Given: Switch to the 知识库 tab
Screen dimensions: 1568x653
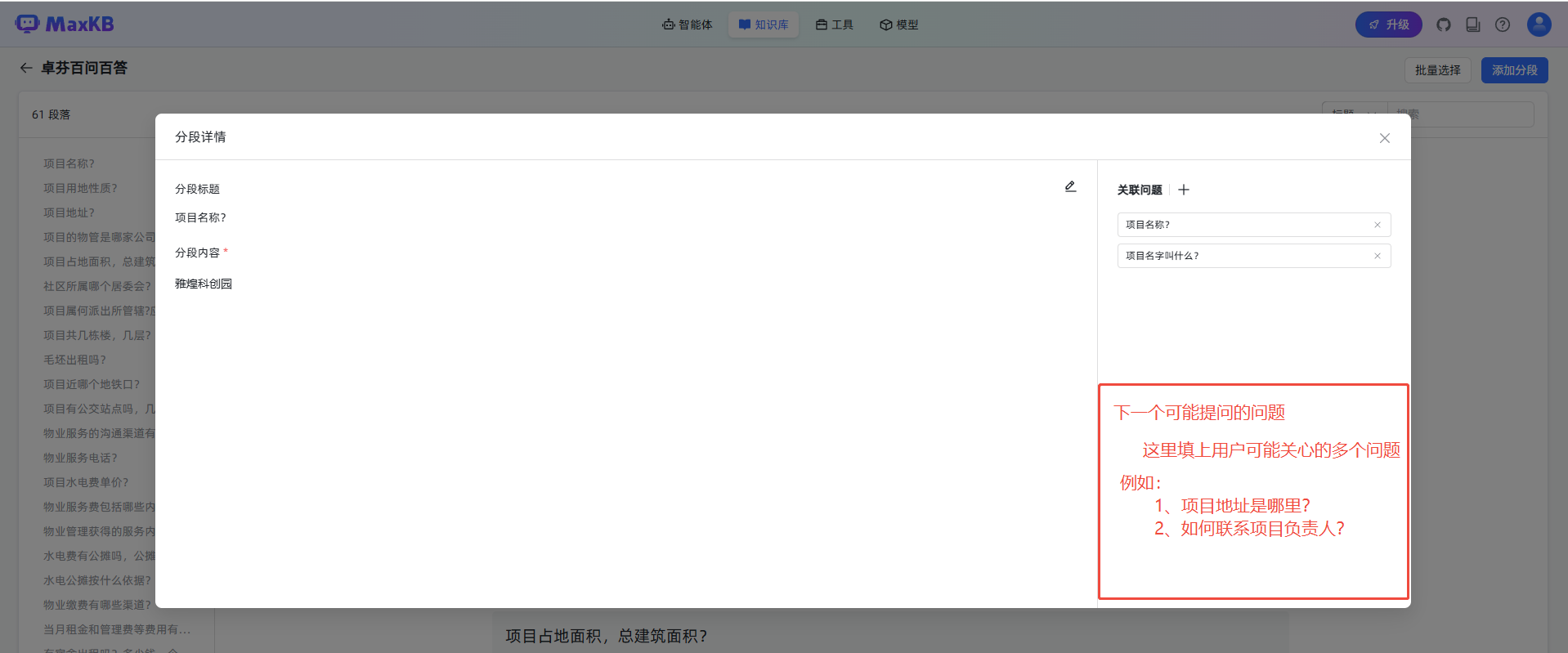Looking at the screenshot, I should click(764, 25).
